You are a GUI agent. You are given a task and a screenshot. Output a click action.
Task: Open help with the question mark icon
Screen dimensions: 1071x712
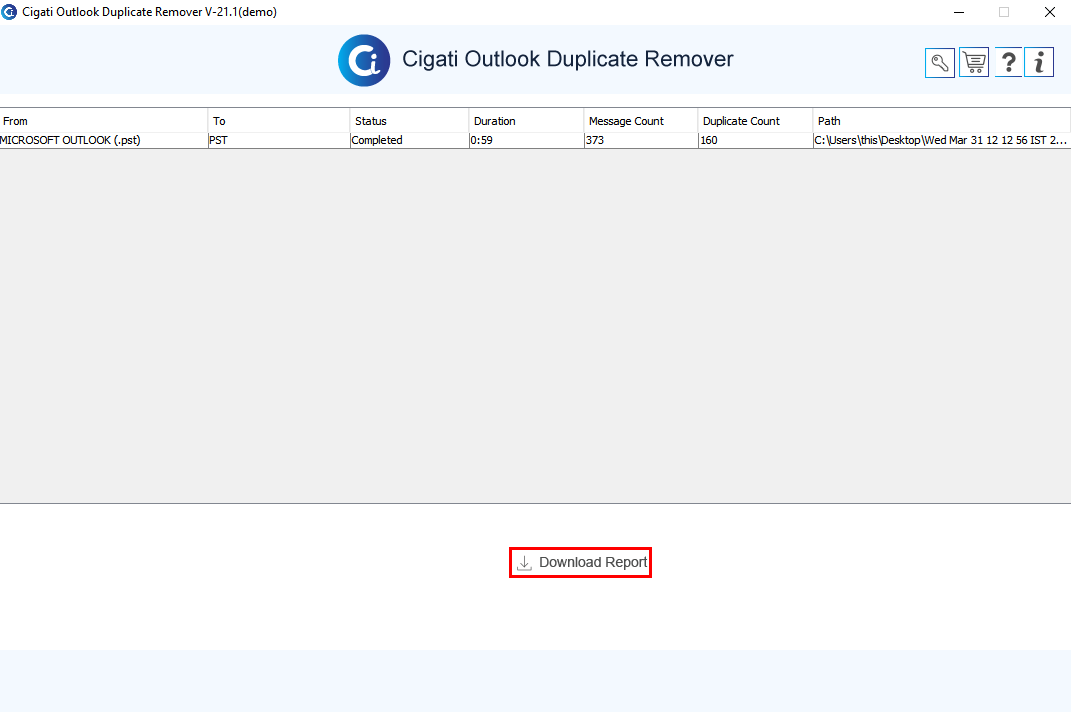pos(1008,63)
